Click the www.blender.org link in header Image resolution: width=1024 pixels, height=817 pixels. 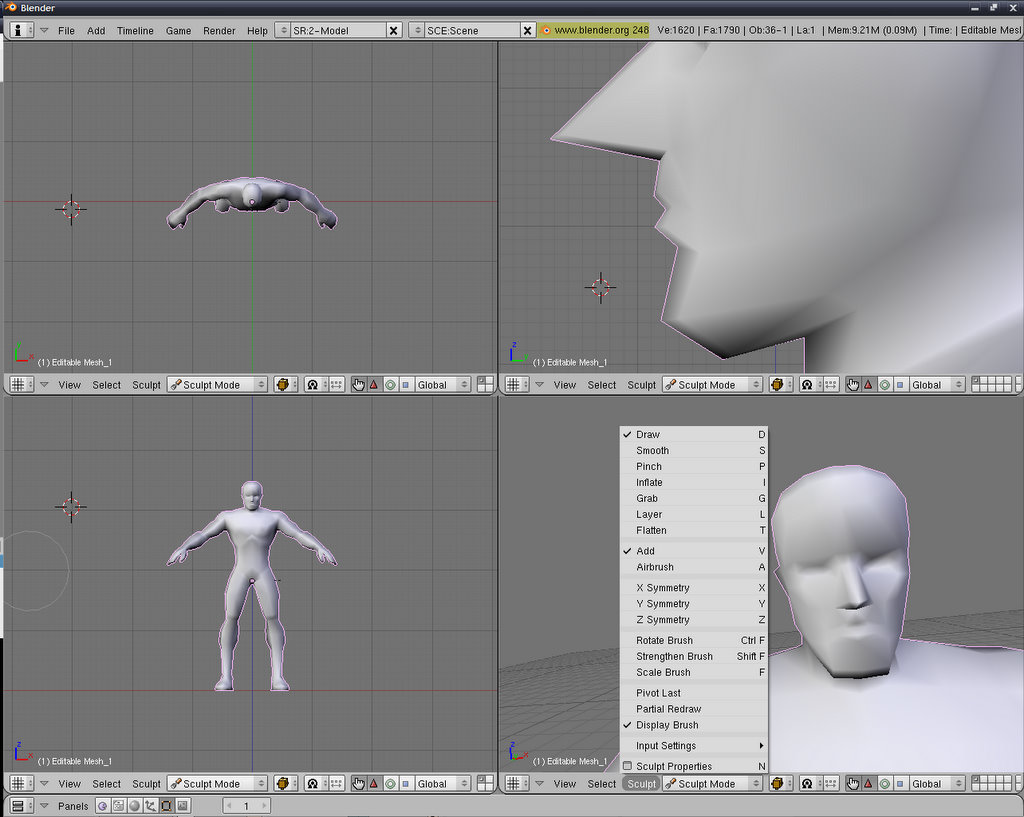coord(595,30)
